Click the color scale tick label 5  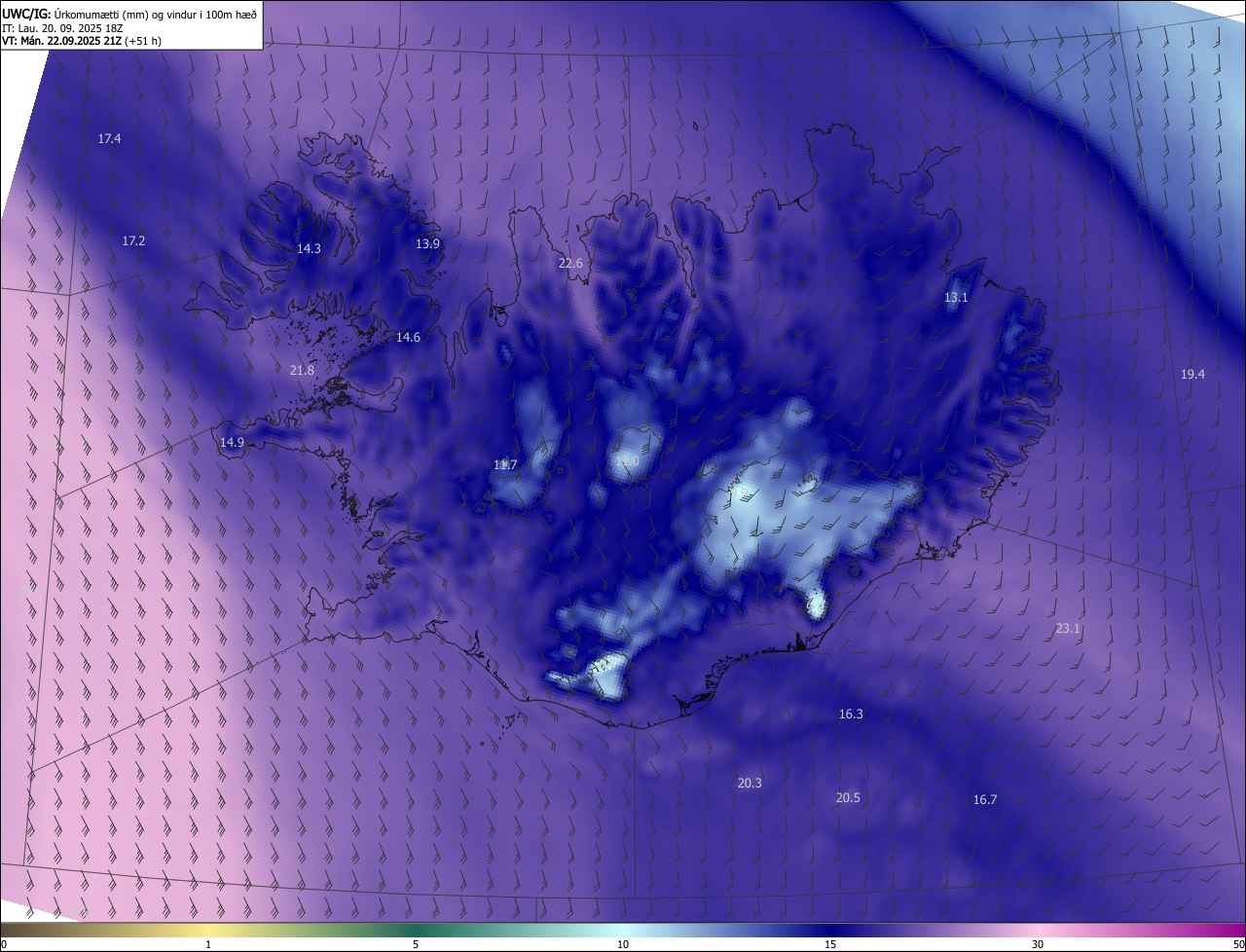416,945
